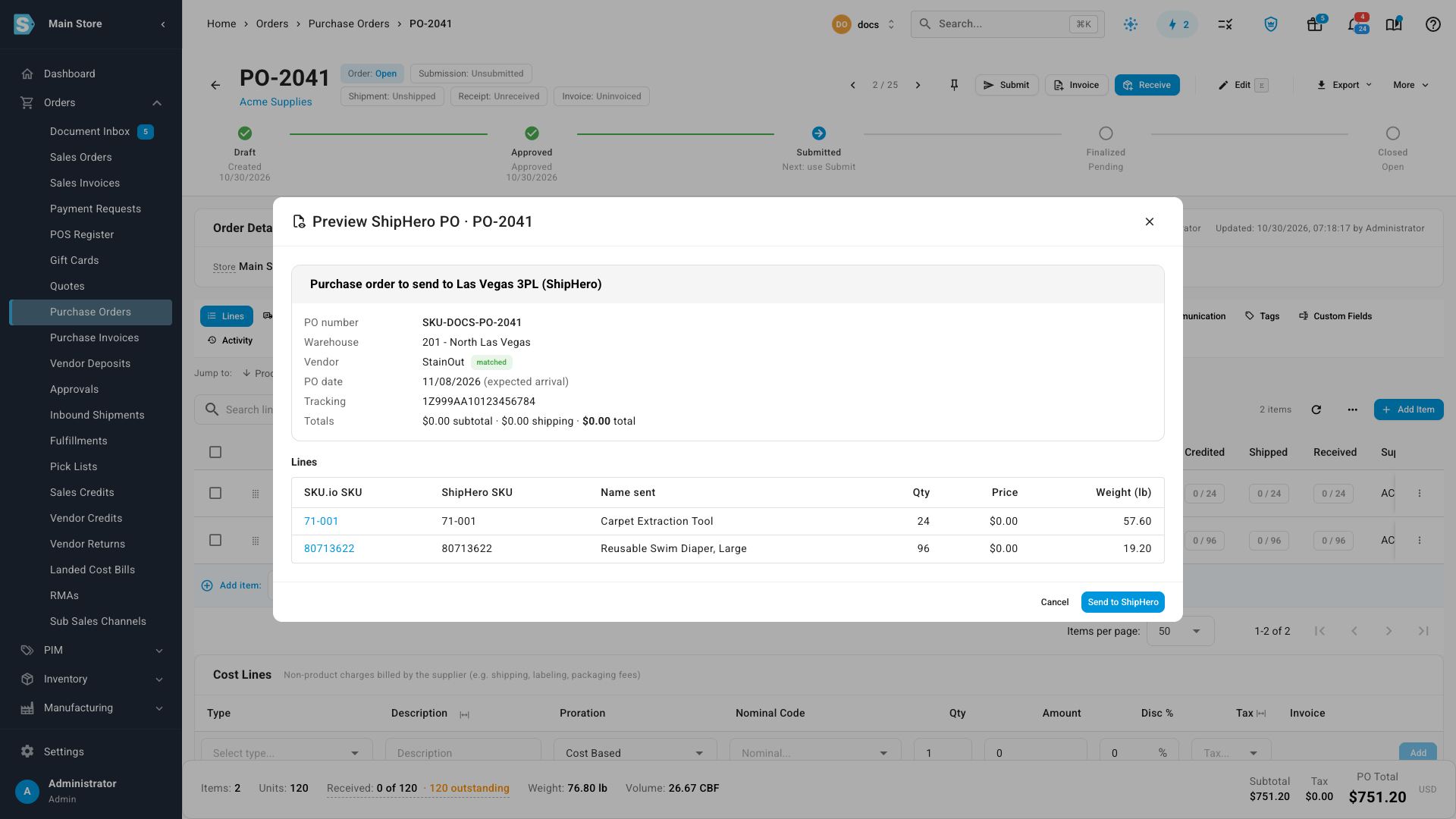Screen dimensions: 1456x819
Task: Open Items per page dropdown
Action: [x=1180, y=631]
